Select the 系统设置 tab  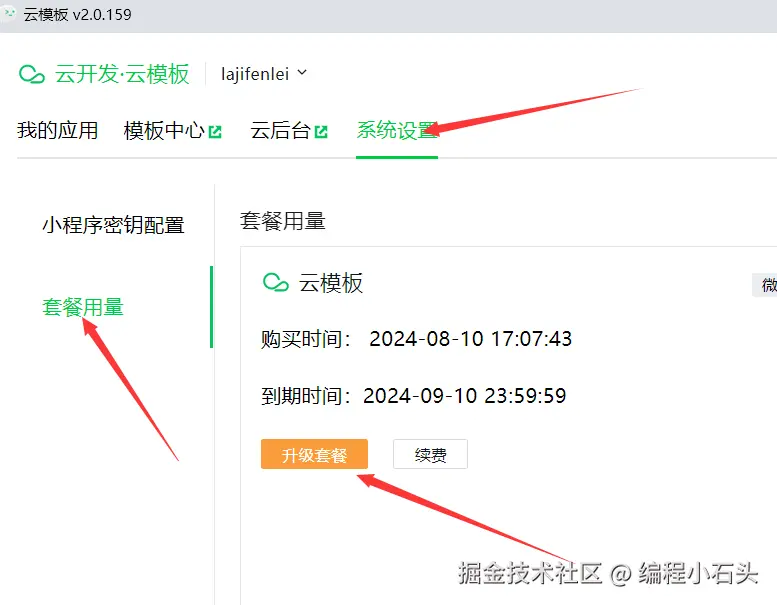tap(397, 130)
